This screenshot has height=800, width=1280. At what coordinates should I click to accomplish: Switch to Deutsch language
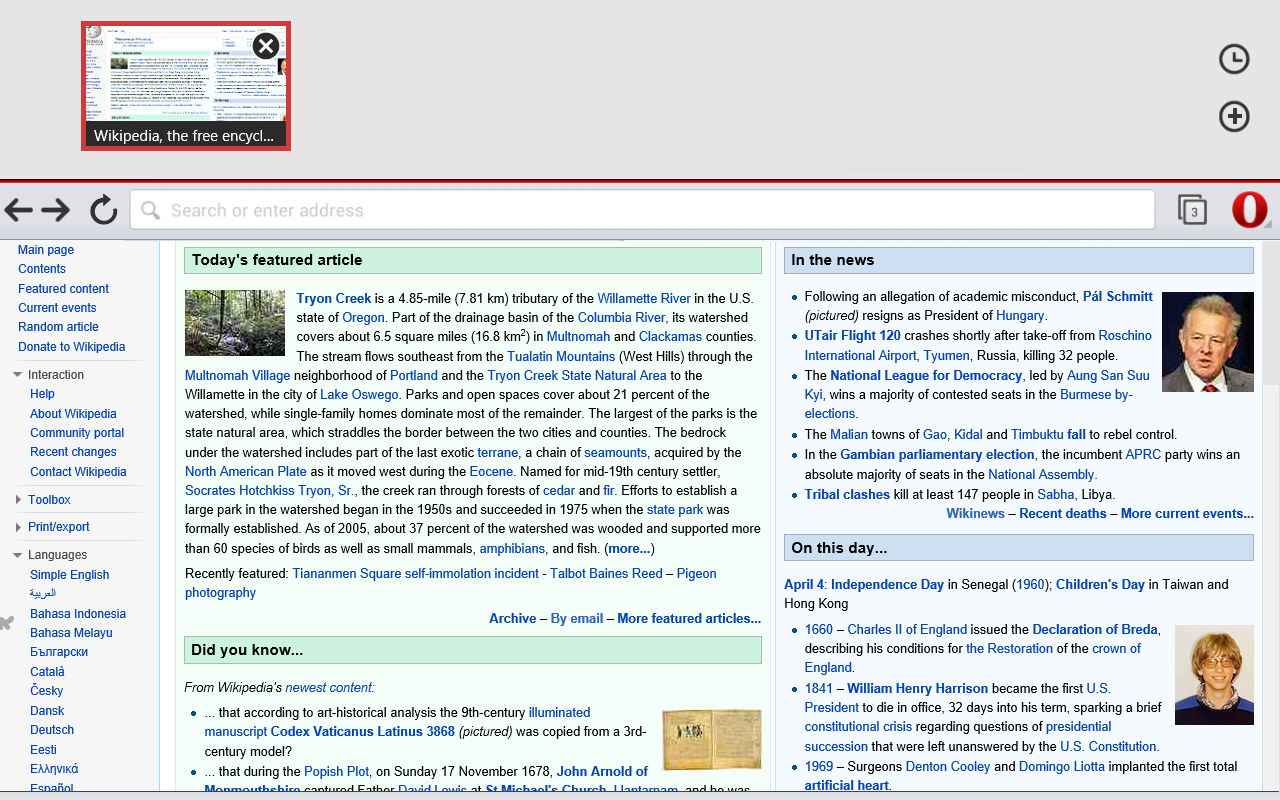click(52, 730)
